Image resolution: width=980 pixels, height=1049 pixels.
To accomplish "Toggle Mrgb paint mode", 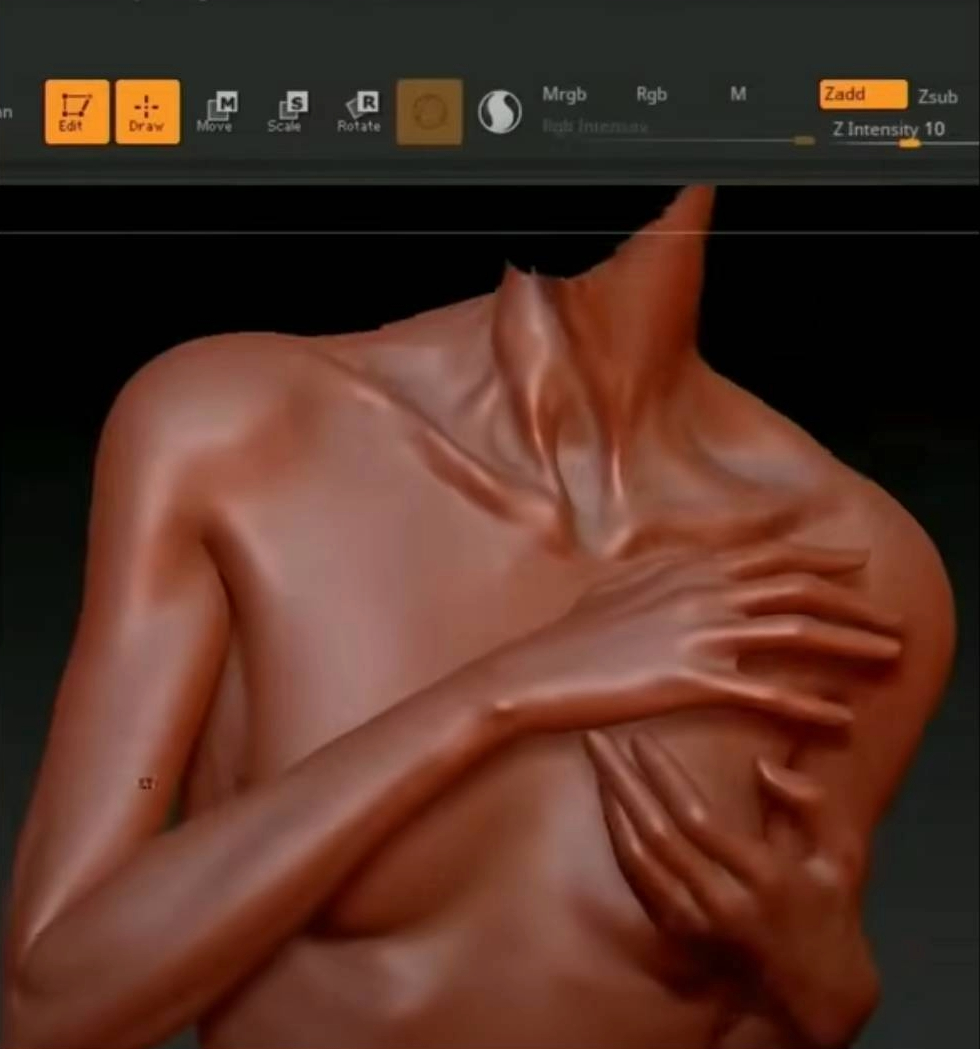I will 564,94.
